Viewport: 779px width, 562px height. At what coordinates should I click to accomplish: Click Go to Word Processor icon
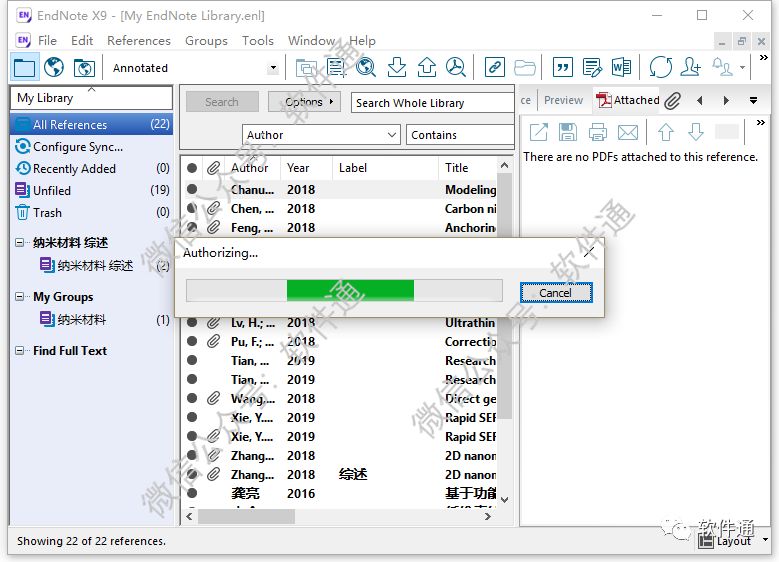pos(622,68)
